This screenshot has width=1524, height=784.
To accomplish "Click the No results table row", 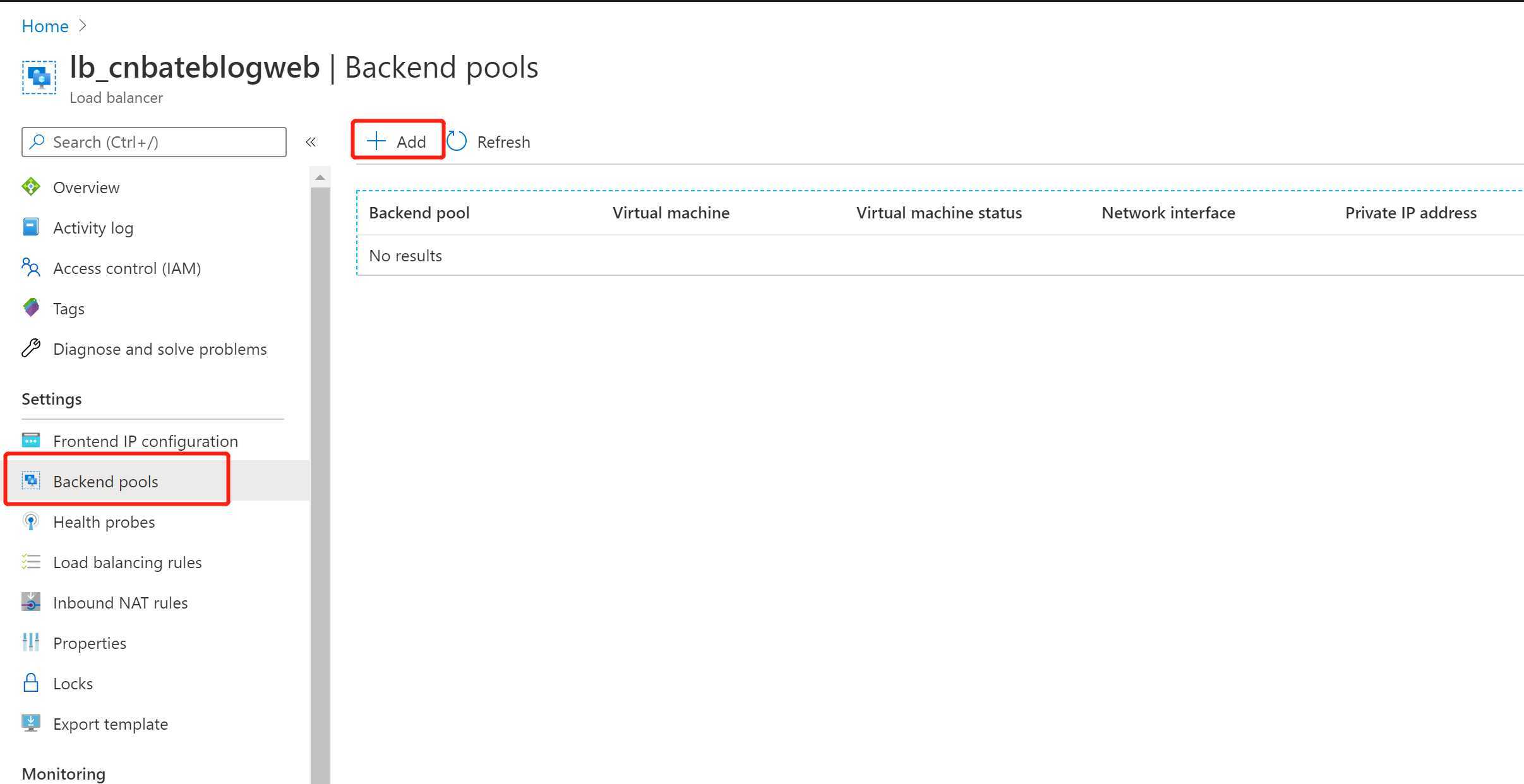I will coord(940,256).
